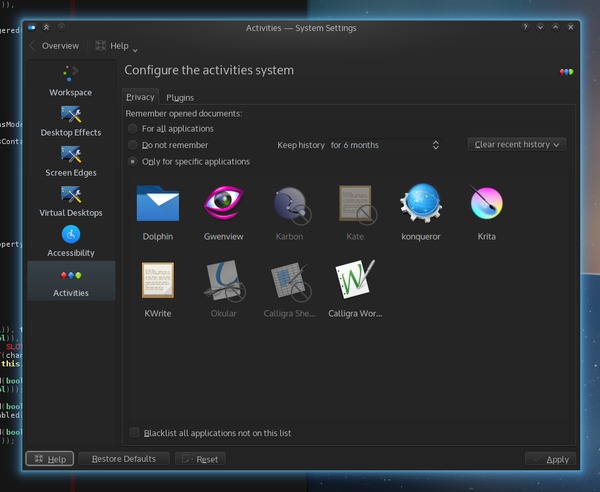
Task: Click the Krita application icon
Action: [486, 203]
